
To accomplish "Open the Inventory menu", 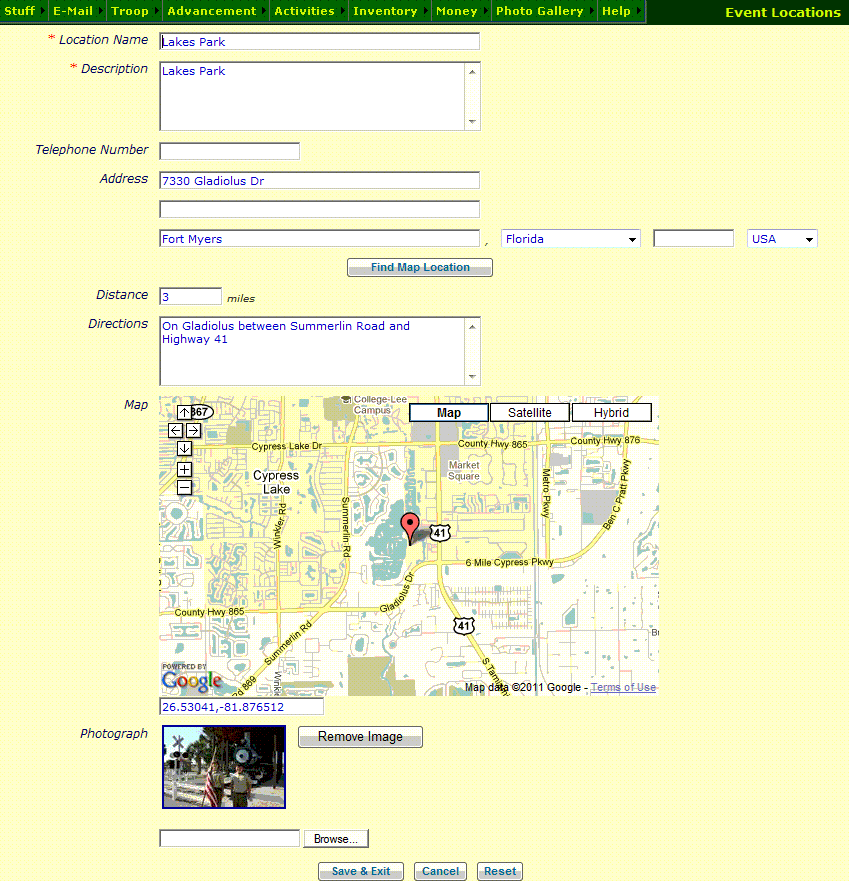I will [x=389, y=11].
